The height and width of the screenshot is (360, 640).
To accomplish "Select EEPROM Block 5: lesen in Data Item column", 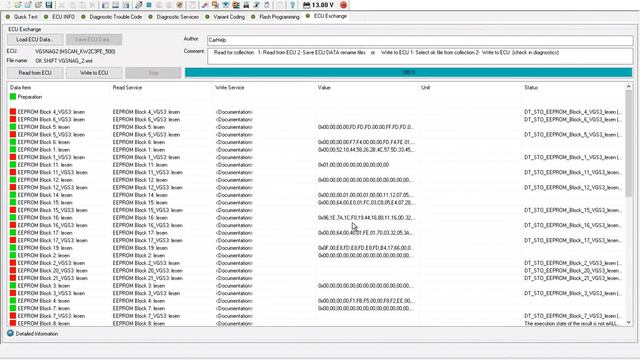I will click(44, 127).
